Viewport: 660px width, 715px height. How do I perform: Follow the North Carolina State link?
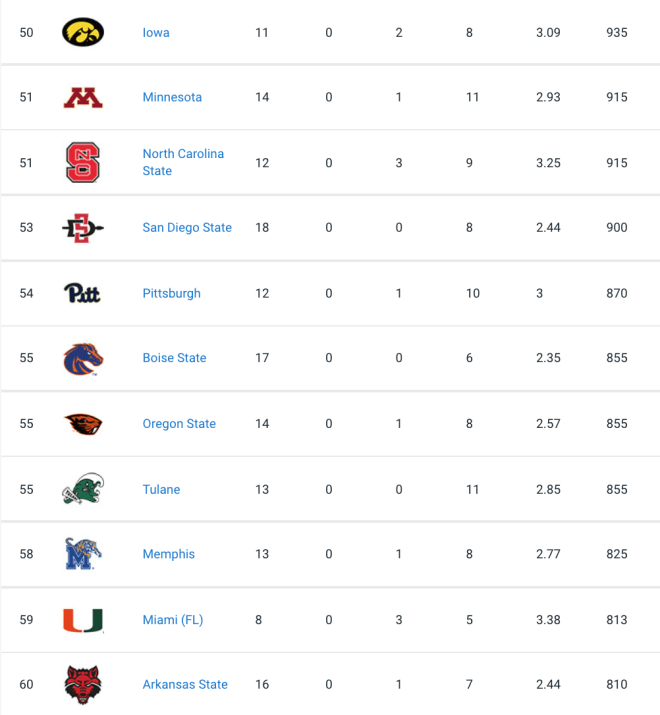(183, 162)
